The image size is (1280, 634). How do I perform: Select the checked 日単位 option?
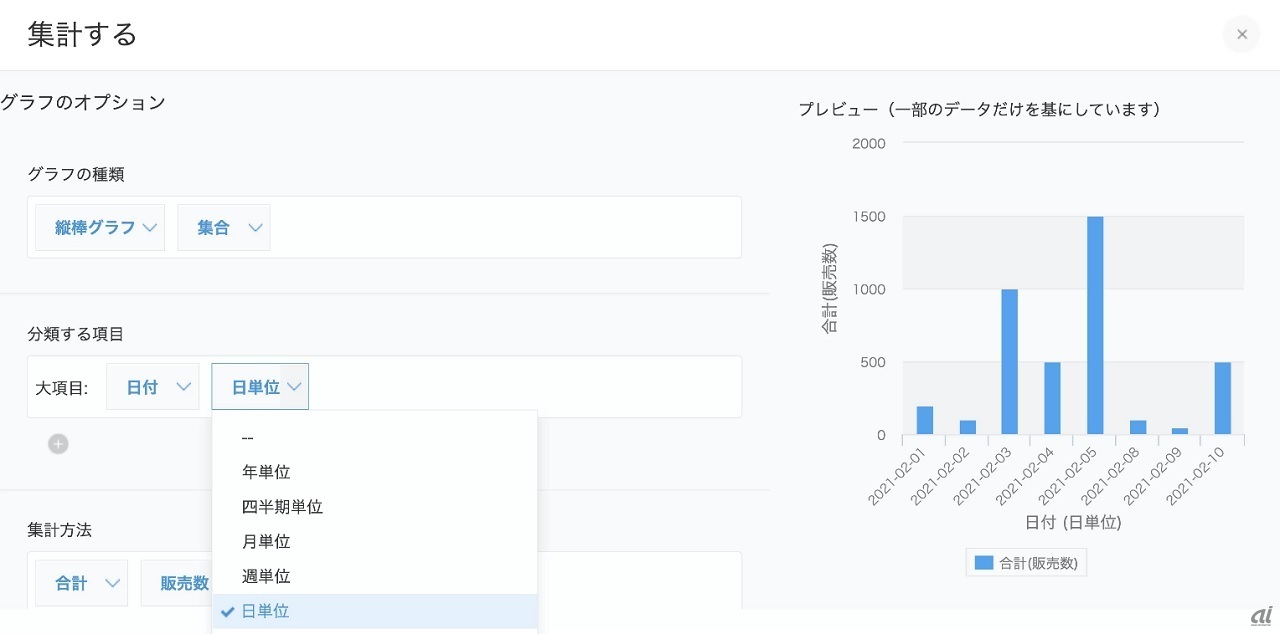click(x=266, y=611)
